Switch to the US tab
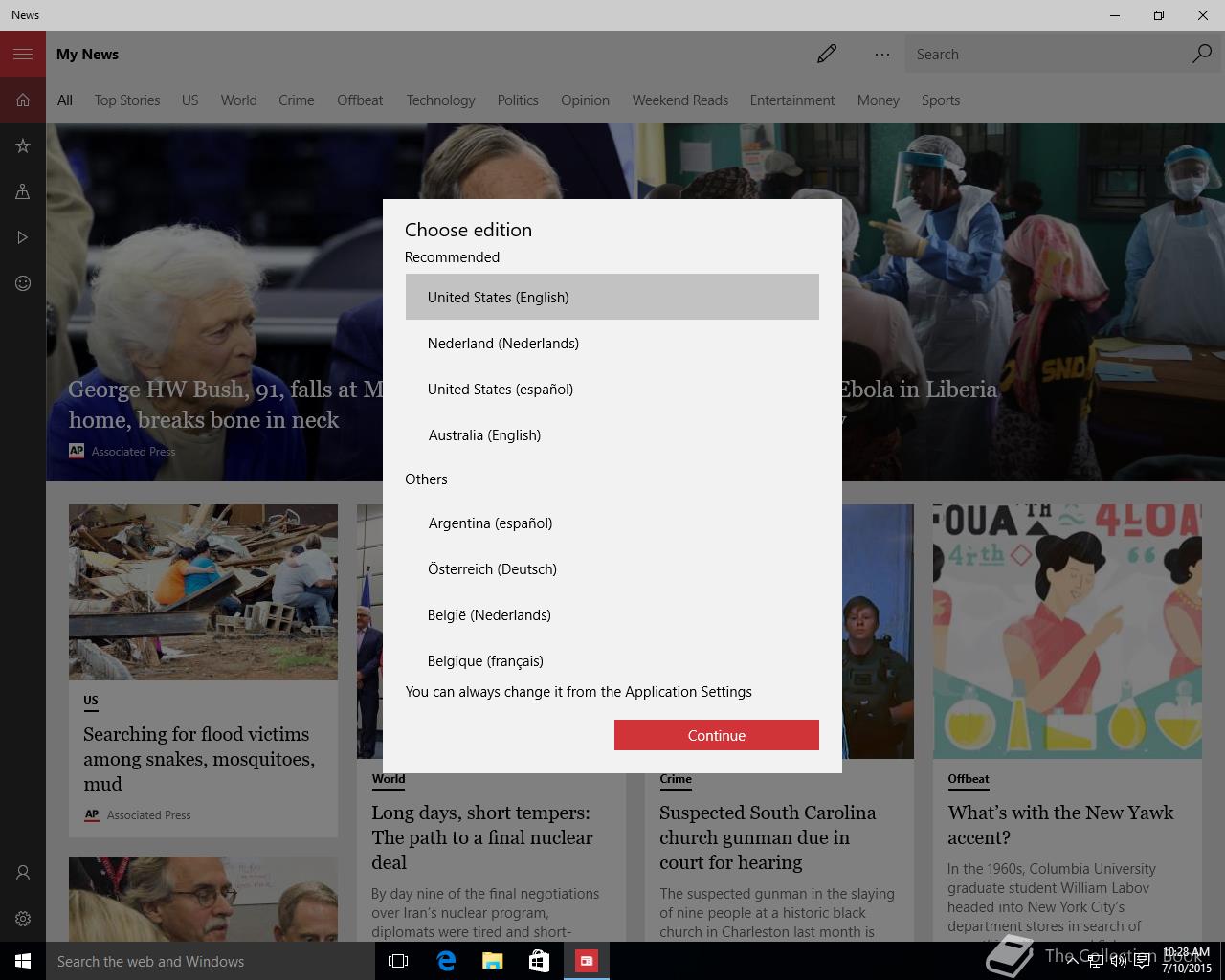 coord(190,100)
